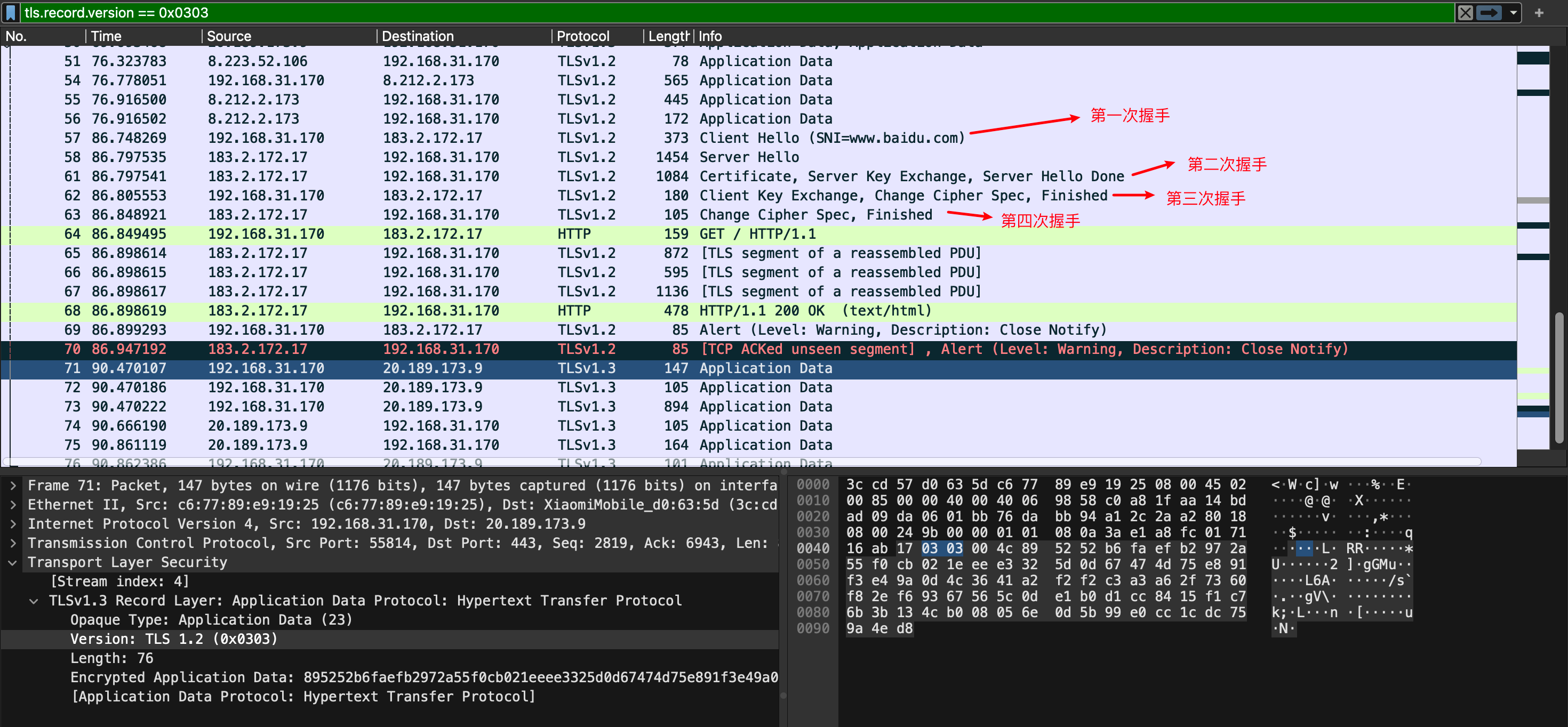Select packet 57 Client Hello row
The height and width of the screenshot is (727, 1568).
pos(758,138)
